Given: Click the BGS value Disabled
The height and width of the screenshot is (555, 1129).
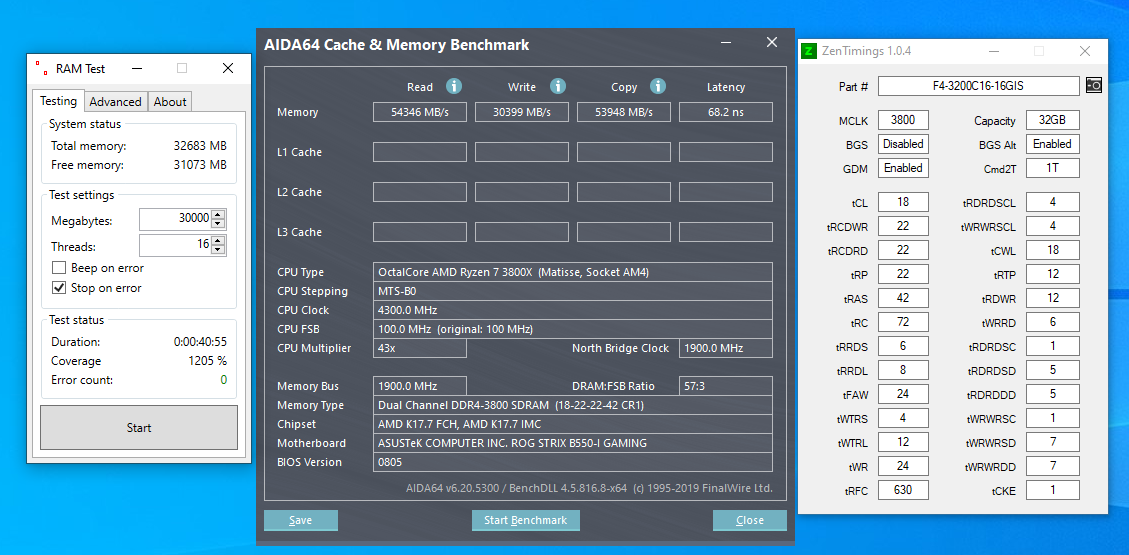Looking at the screenshot, I should point(903,144).
